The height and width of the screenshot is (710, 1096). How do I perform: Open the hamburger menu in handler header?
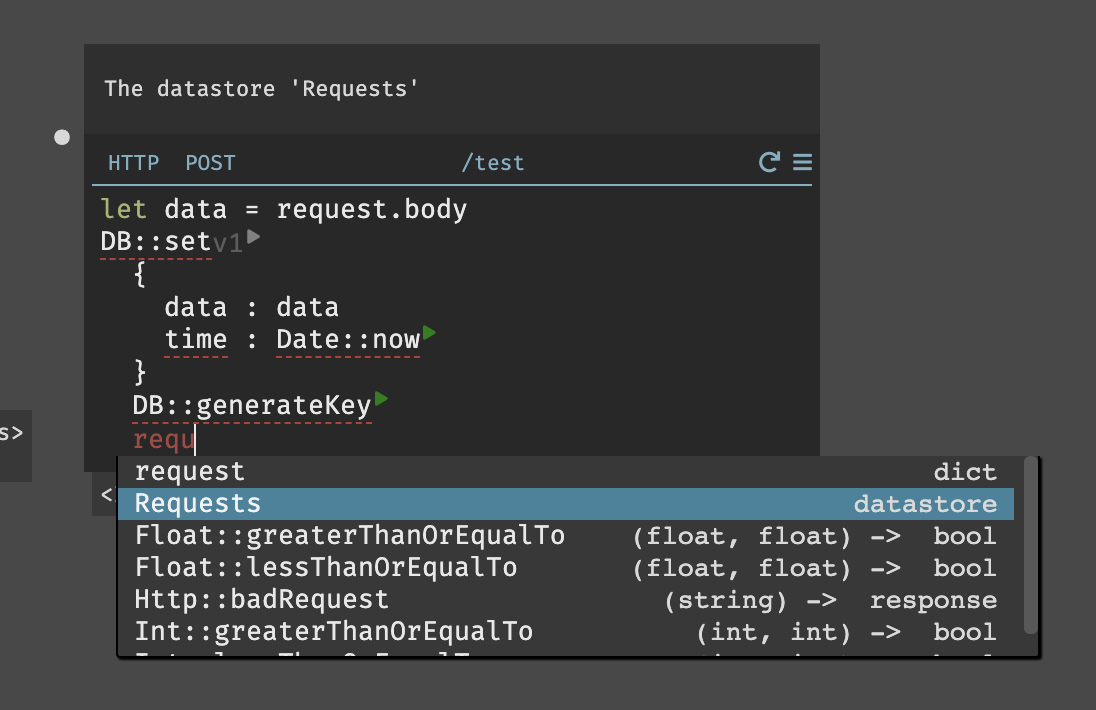[802, 162]
